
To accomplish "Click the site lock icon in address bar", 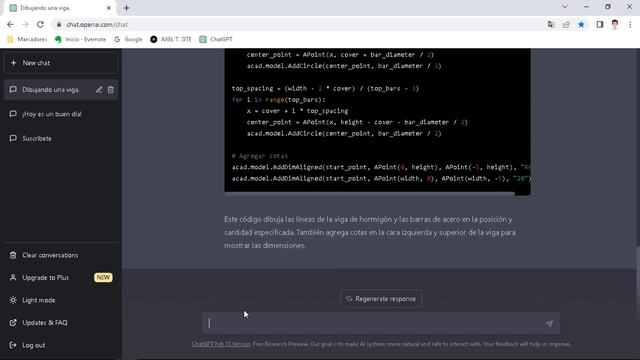I will [59, 24].
